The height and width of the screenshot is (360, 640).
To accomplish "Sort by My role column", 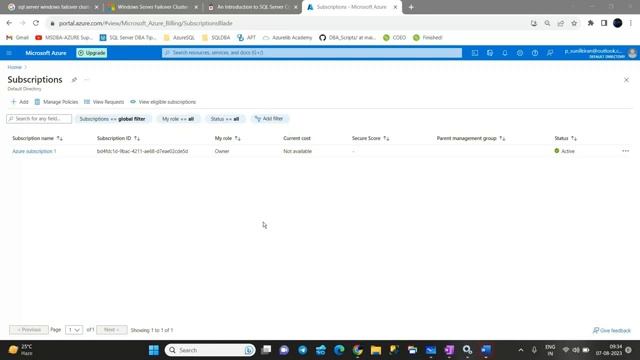I will pyautogui.click(x=227, y=138).
